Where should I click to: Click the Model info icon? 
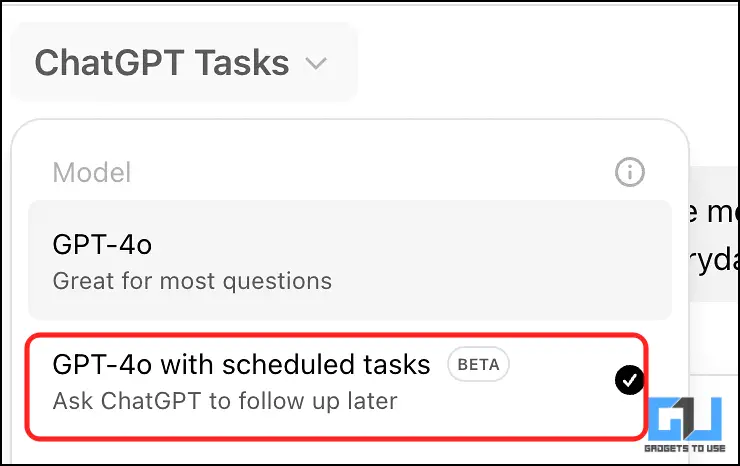(629, 173)
